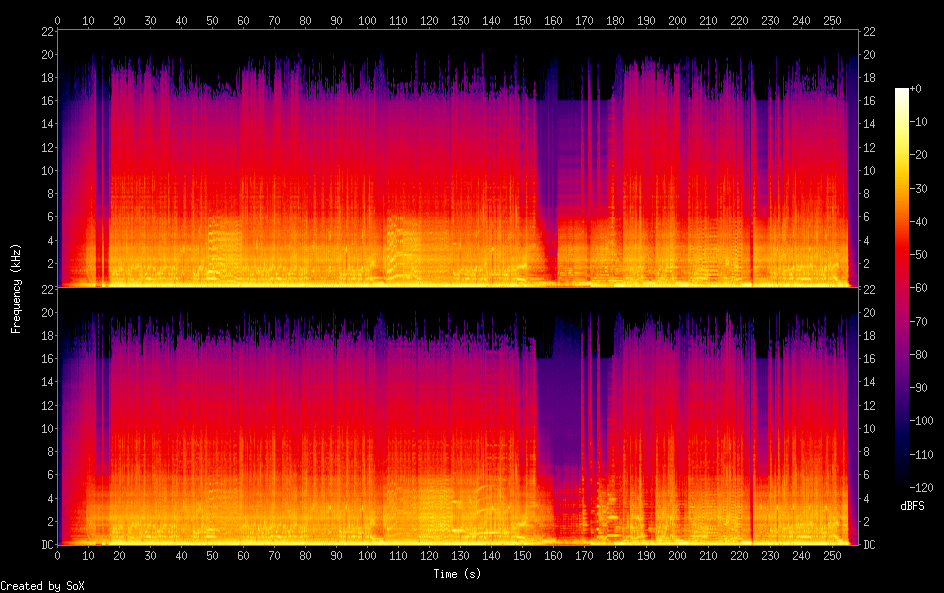Select the 100 tick on the bottom time axis
944x593 pixels.
coord(367,555)
